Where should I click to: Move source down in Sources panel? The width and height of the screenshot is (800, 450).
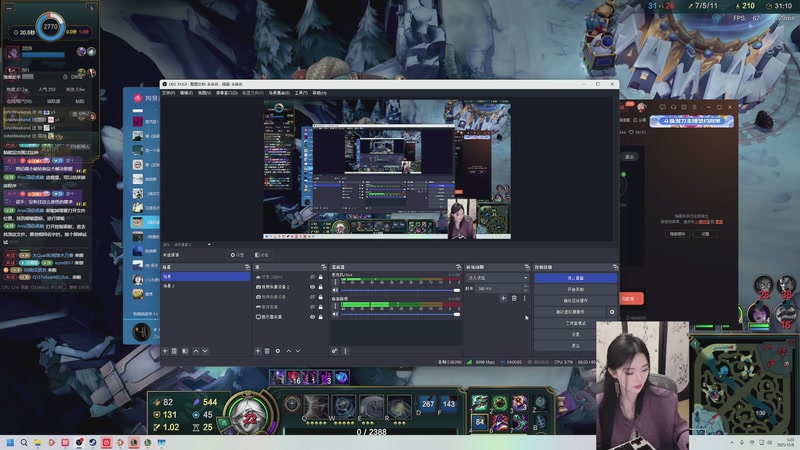pyautogui.click(x=297, y=351)
